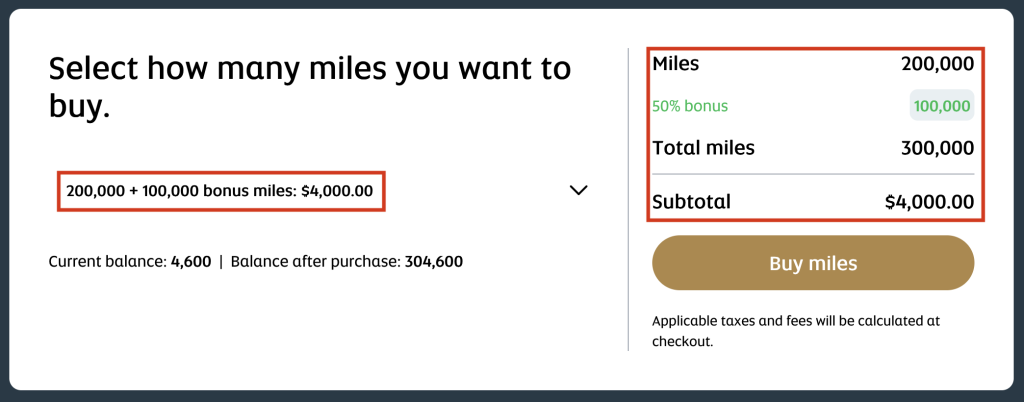Open the 200,000 + 100,000 bonus miles selector

click(221, 190)
